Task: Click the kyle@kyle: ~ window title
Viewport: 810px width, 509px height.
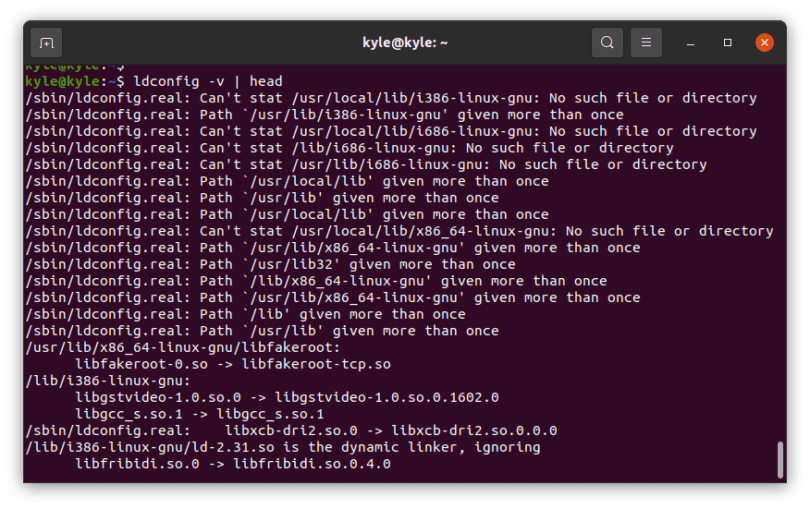Action: tap(405, 42)
